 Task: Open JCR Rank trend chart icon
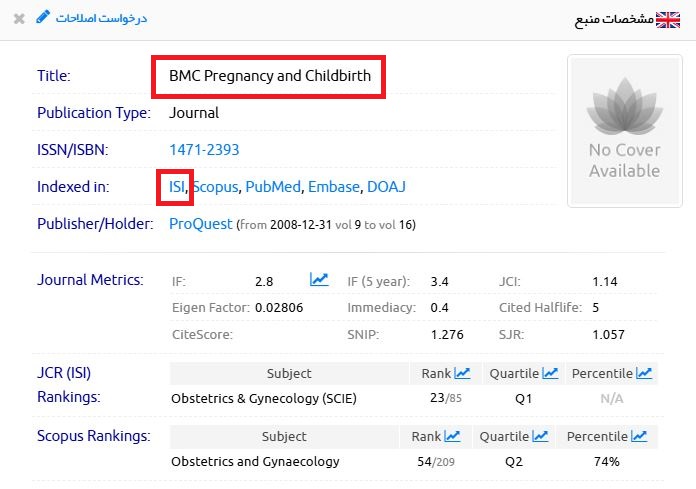click(462, 373)
